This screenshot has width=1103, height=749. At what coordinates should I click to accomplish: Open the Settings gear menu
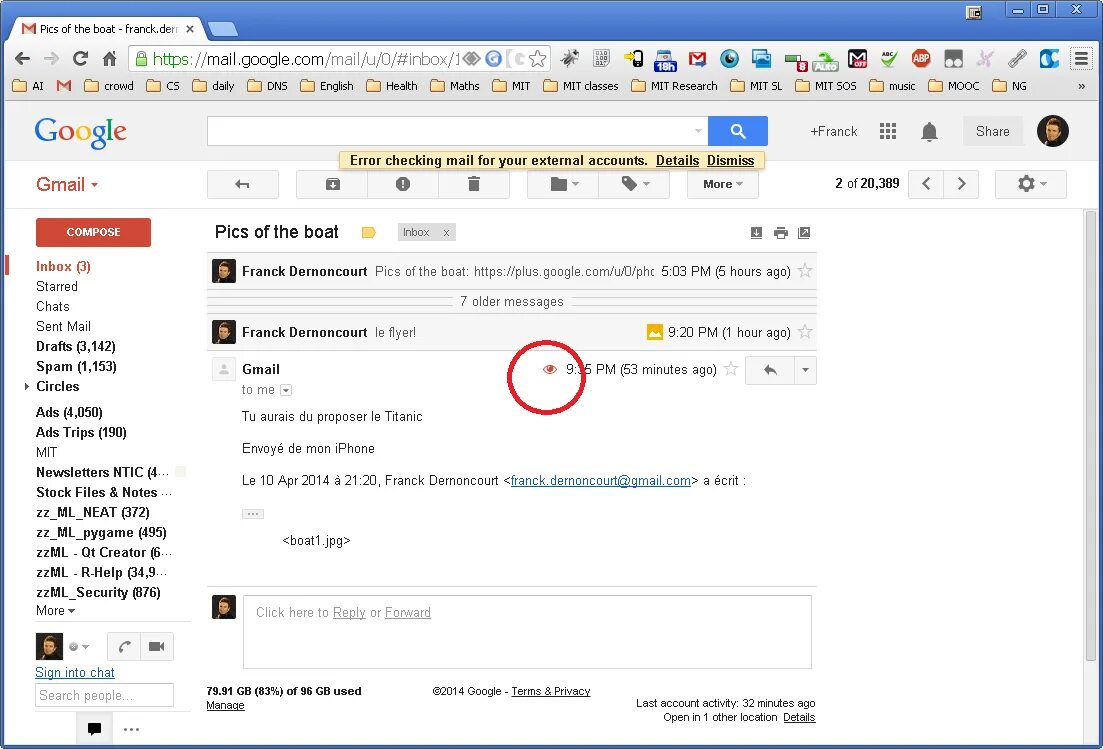(1031, 184)
